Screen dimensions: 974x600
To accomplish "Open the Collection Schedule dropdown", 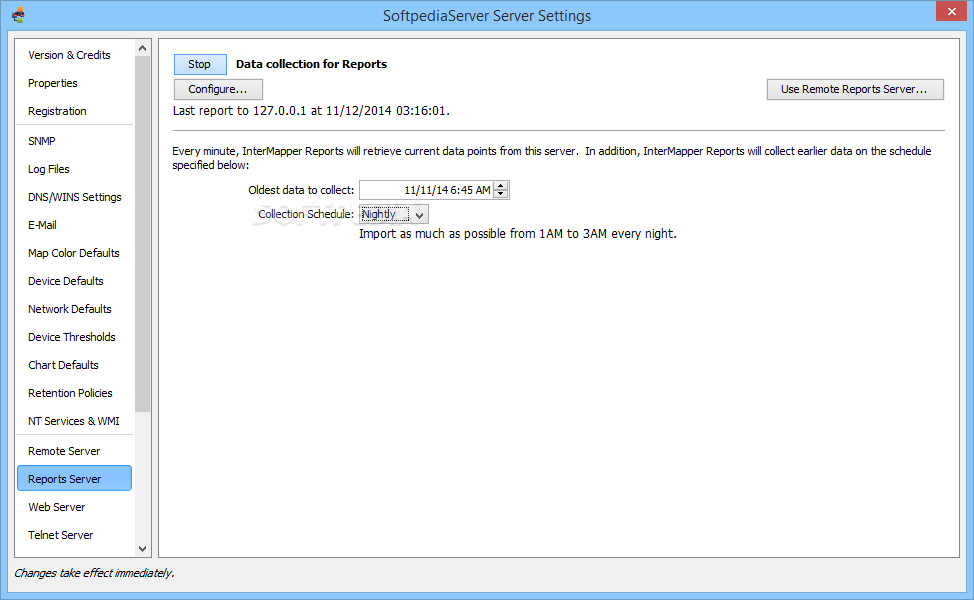I will tap(394, 214).
